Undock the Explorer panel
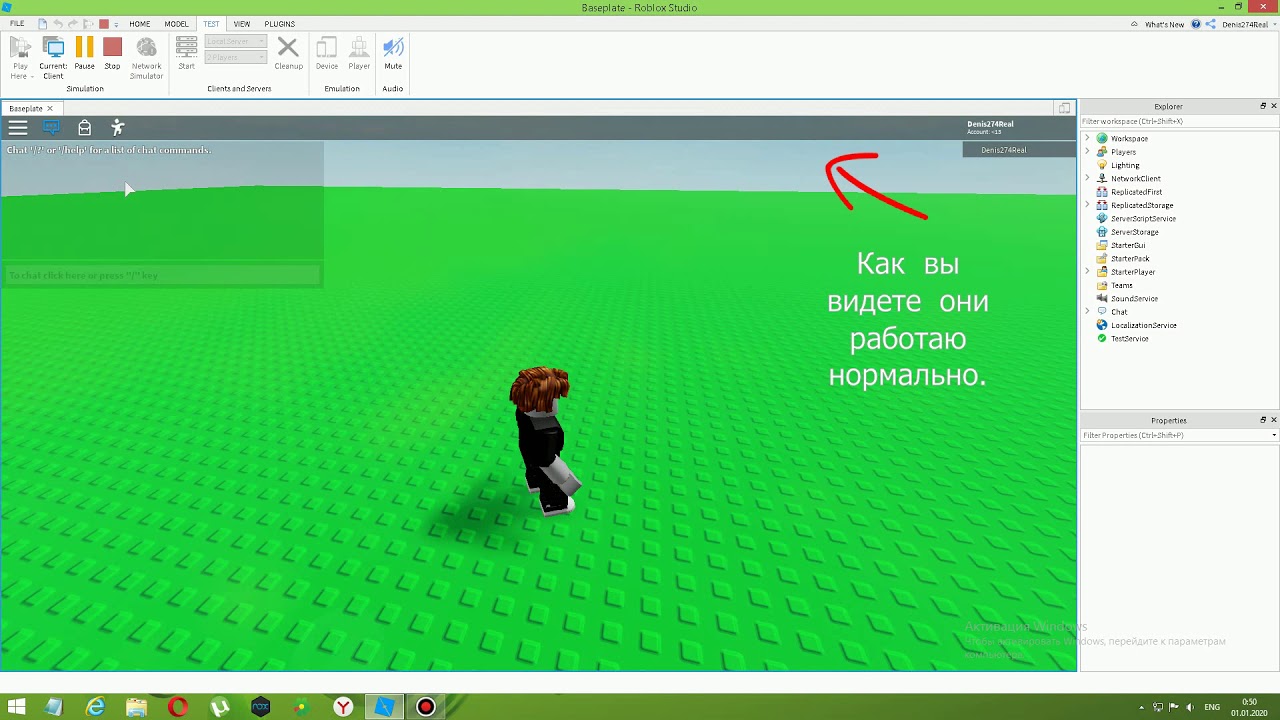1280x720 pixels. [1263, 106]
